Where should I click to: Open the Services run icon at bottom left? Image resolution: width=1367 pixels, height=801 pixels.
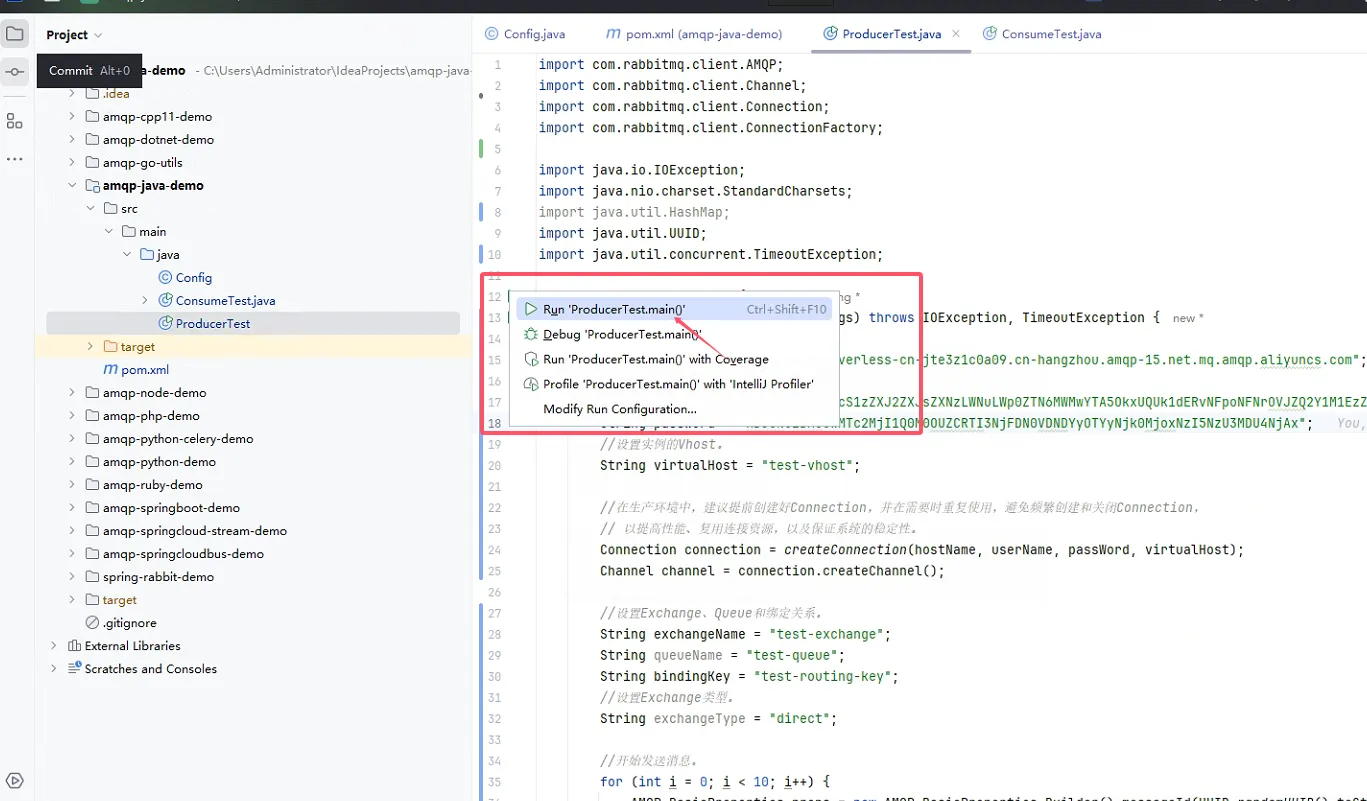(15, 780)
